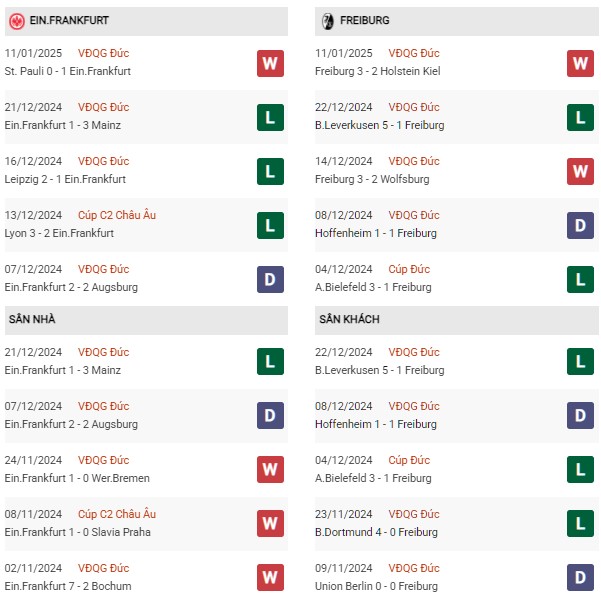Image resolution: width=601 pixels, height=598 pixels.
Task: Click D badge for Union Berlin 0-0 Freiburg
Action: pyautogui.click(x=580, y=577)
